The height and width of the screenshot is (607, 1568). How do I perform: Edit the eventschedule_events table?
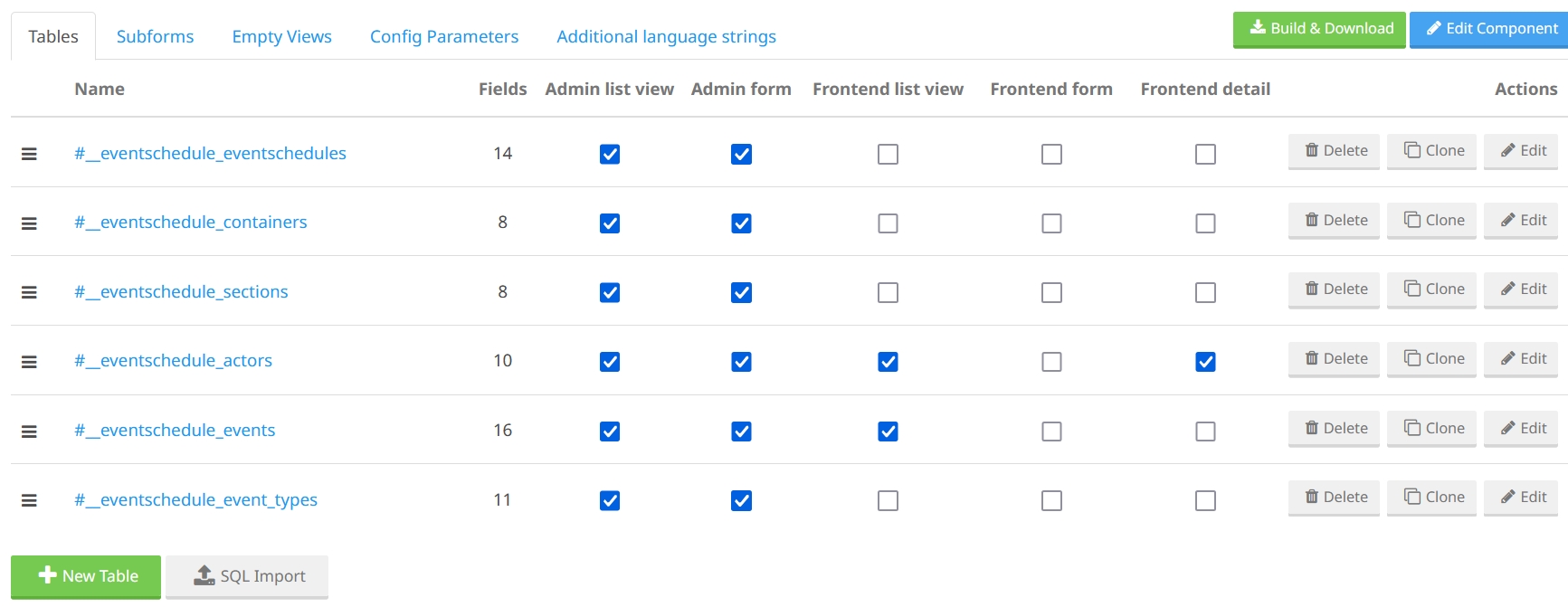click(x=1521, y=428)
